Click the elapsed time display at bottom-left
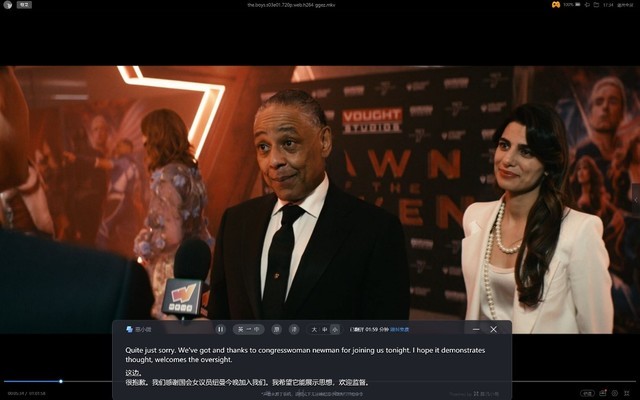Screen dimensions: 640x400 (x=15, y=393)
